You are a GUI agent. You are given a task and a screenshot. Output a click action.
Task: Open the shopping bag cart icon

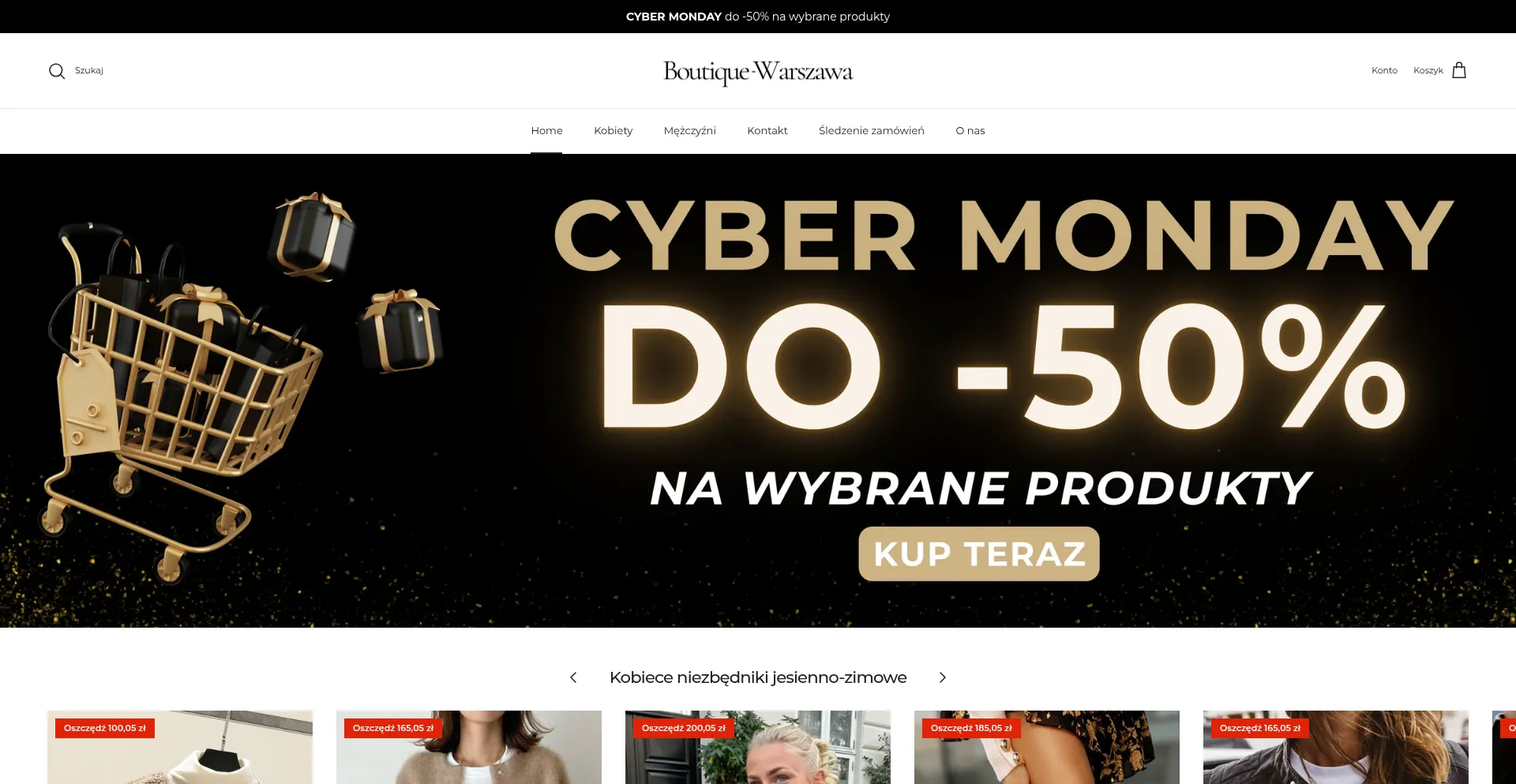point(1459,70)
